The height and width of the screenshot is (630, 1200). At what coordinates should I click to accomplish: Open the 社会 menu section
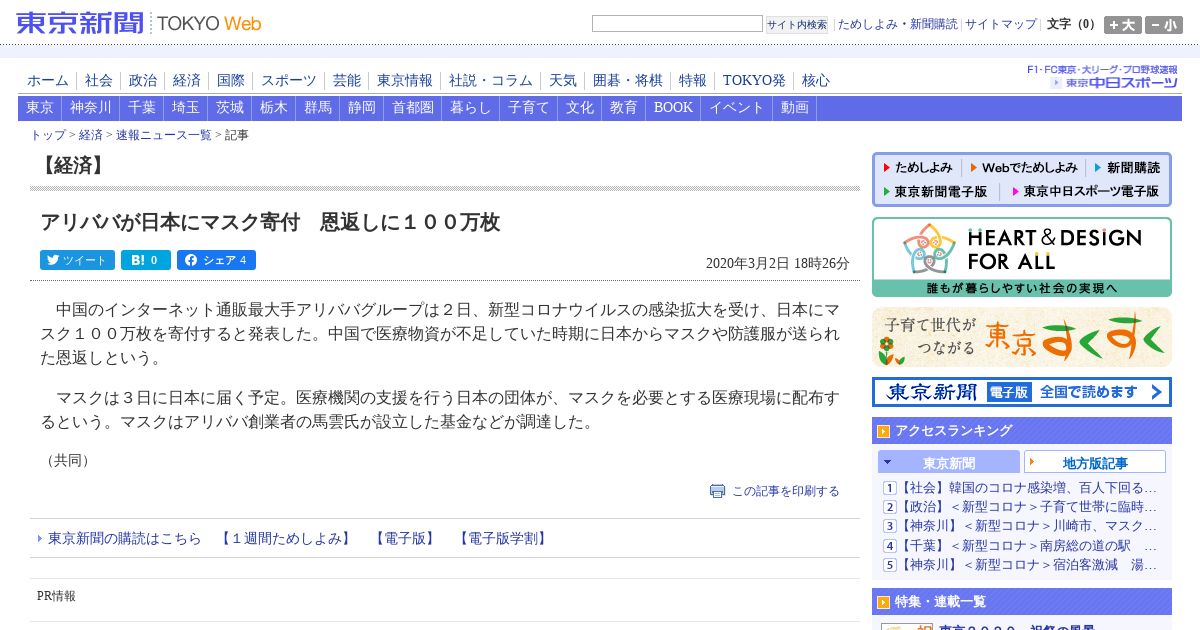pos(99,81)
